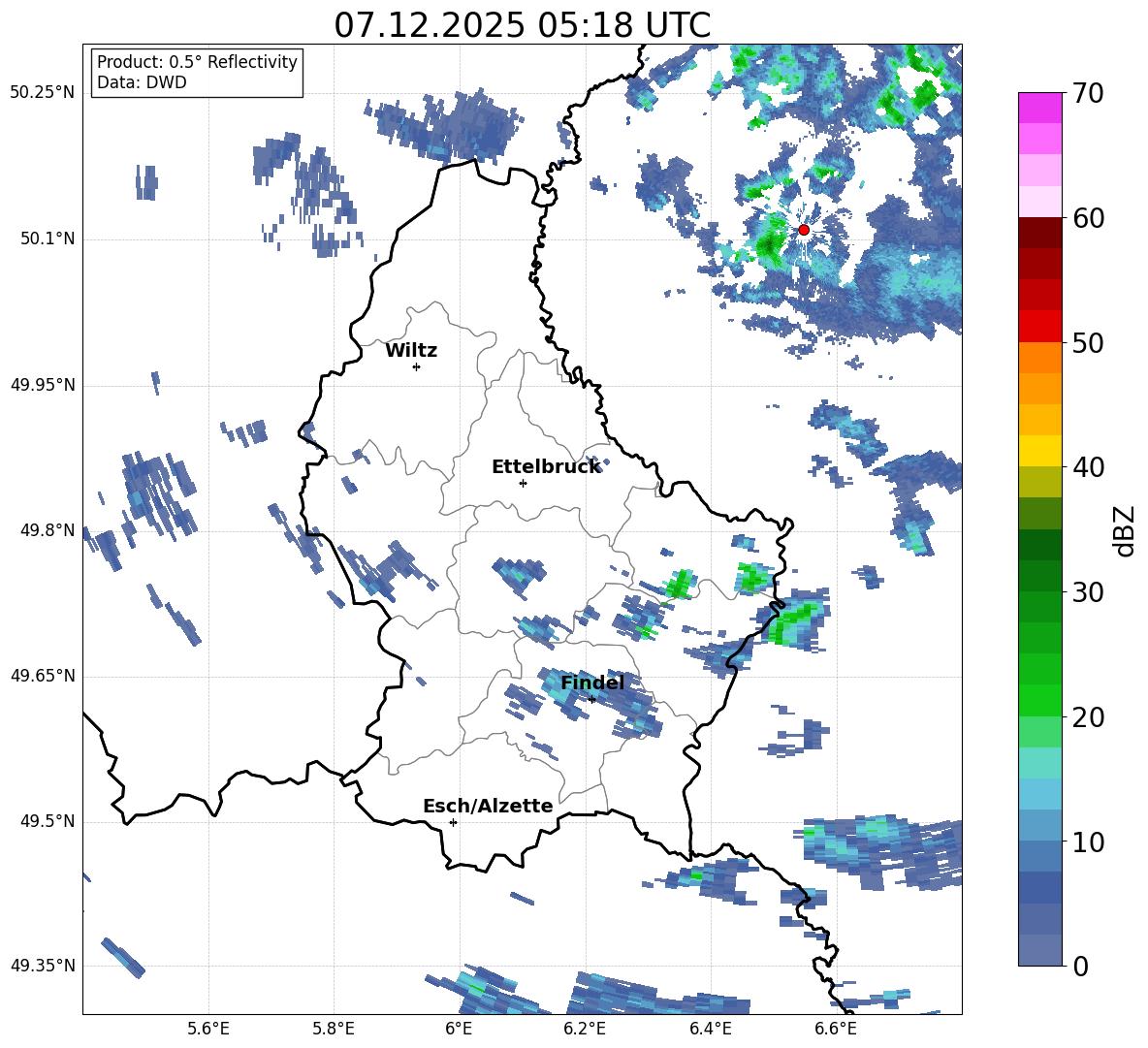The image size is (1148, 1048).
Task: Click the Wiltz city label
Action: coord(411,351)
